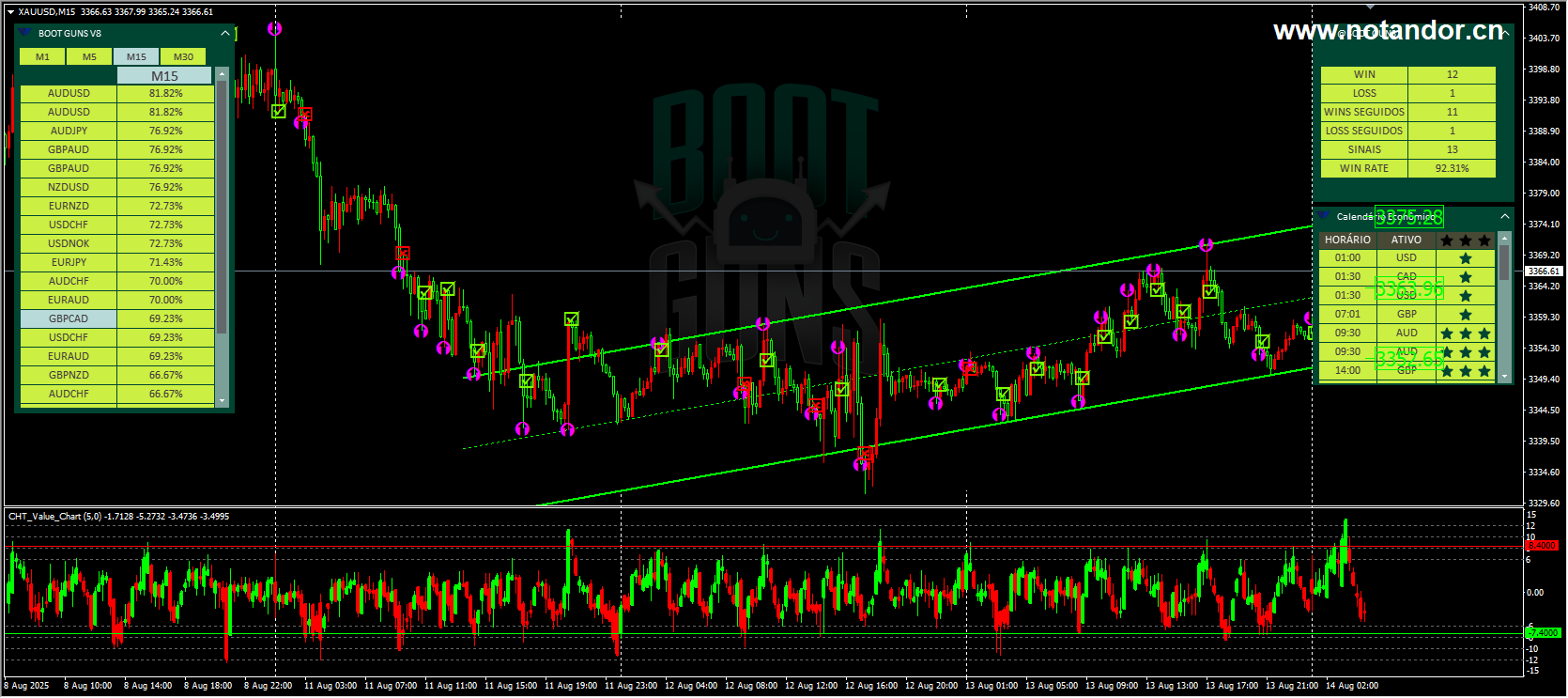The image size is (1568, 698).
Task: Select the EURNZD pair row
Action: [x=117, y=206]
